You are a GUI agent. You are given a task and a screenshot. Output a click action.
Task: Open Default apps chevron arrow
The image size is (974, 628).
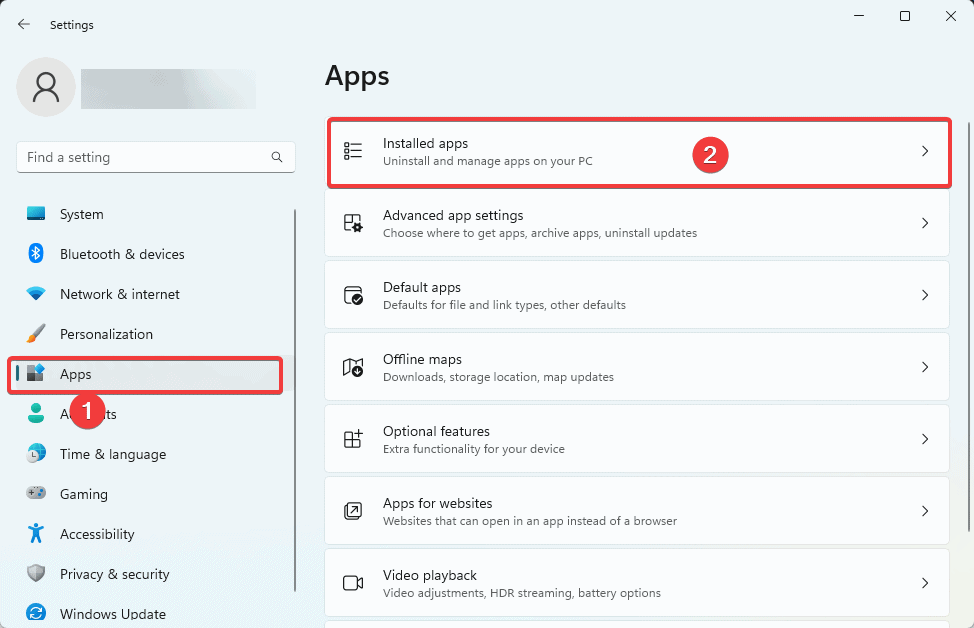coord(925,295)
